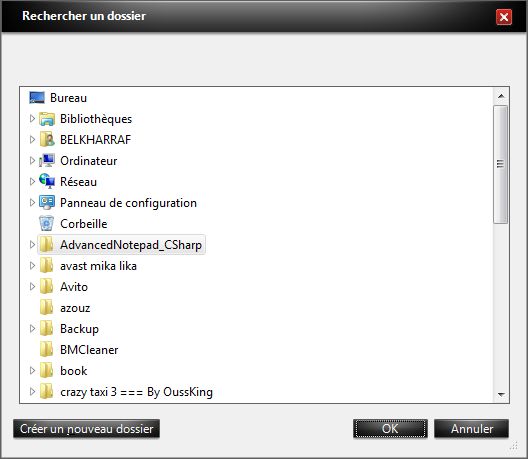Click the scrollbar down arrow
Viewport: 528px width, 459px height.
pyautogui.click(x=501, y=394)
